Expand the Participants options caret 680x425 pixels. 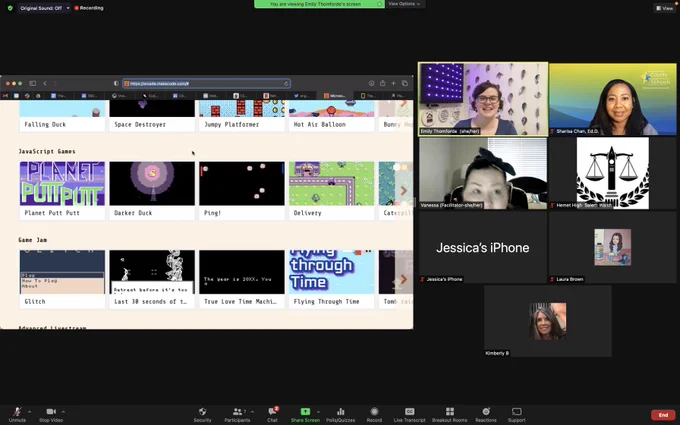(x=252, y=412)
